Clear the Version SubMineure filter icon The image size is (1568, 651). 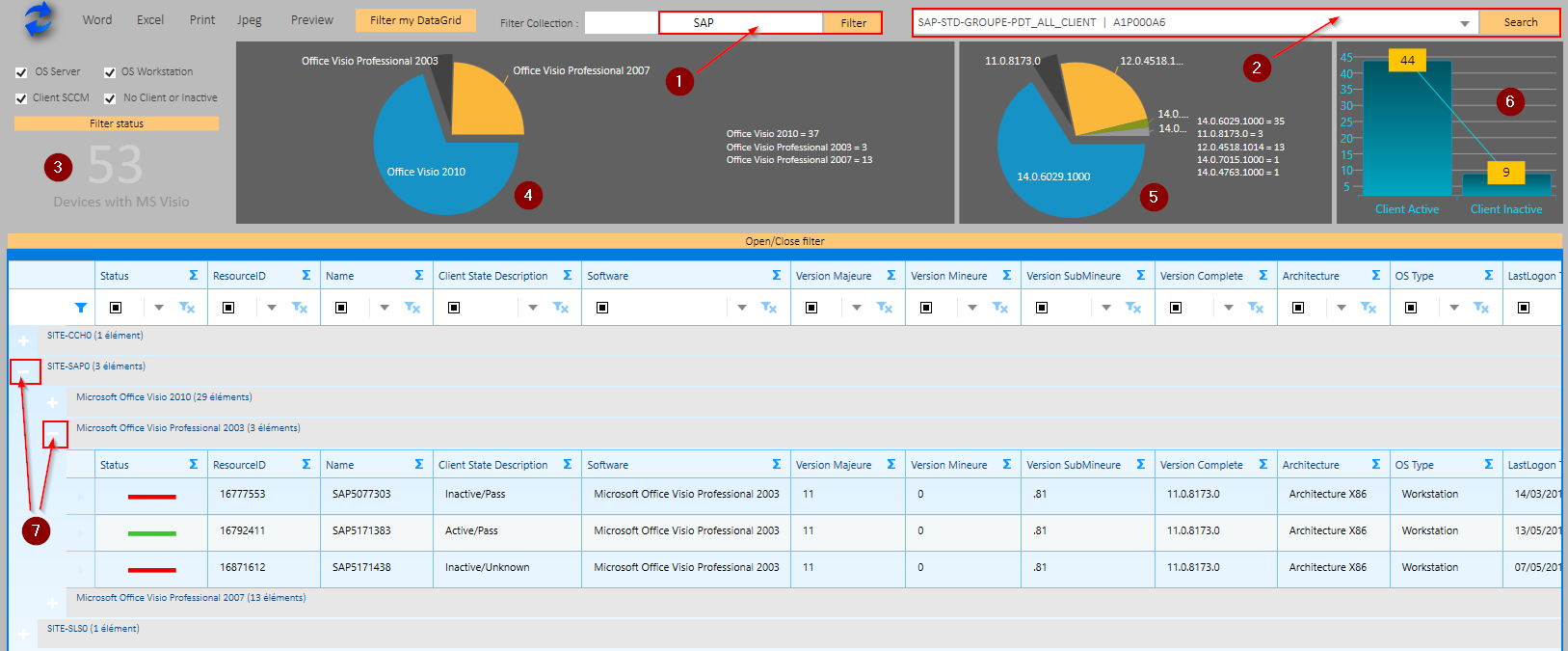click(1133, 308)
